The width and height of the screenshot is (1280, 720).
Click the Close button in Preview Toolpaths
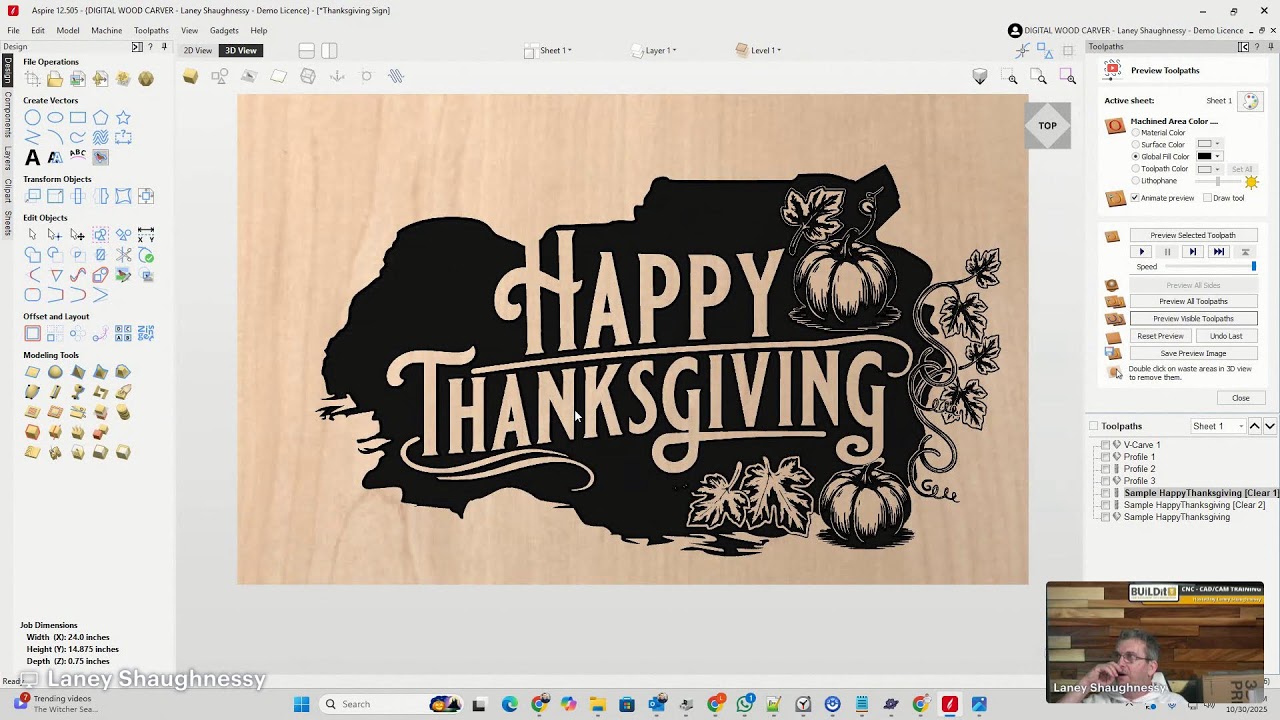1240,398
